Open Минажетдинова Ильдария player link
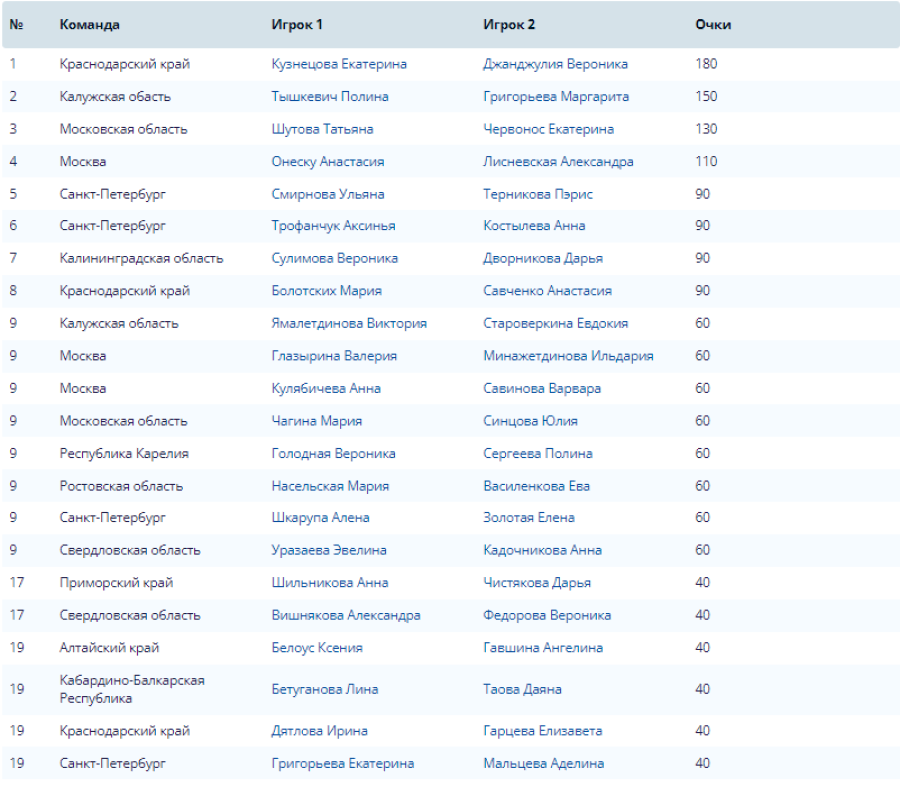This screenshot has height=787, width=900. click(568, 356)
